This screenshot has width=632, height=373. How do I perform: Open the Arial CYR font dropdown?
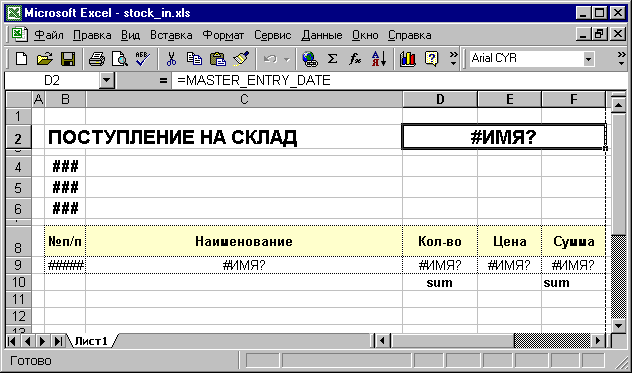click(588, 59)
